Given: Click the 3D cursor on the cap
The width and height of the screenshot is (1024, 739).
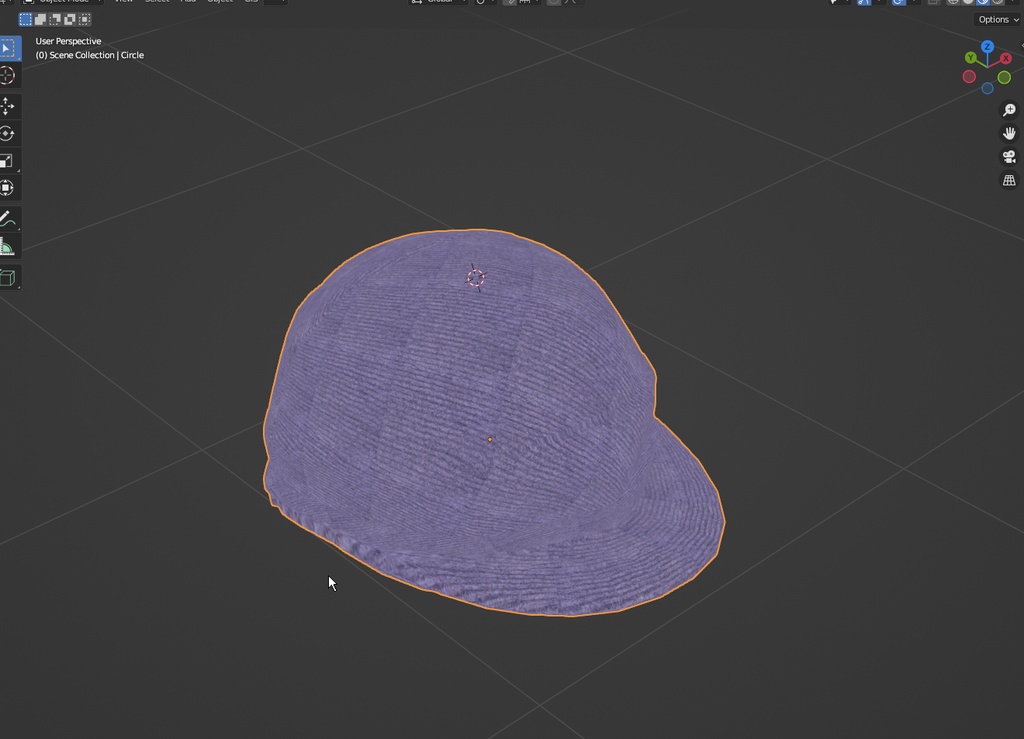Looking at the screenshot, I should (476, 278).
